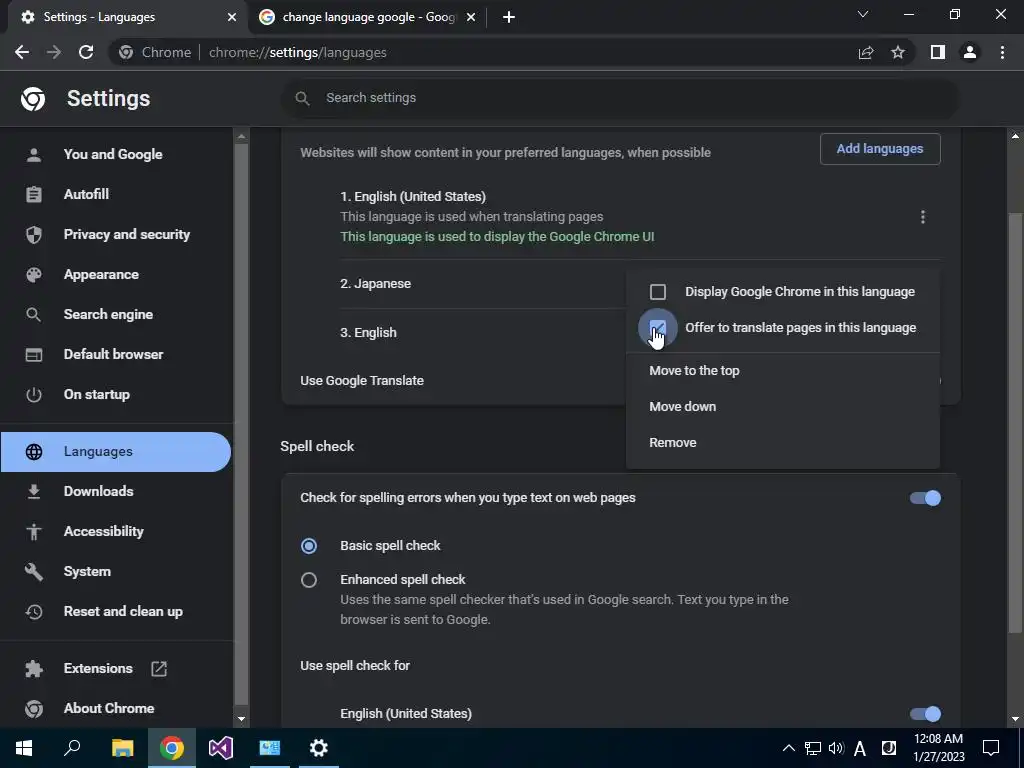1024x768 pixels.
Task: Click the Chrome logo beside Settings title
Action: pyautogui.click(x=33, y=99)
